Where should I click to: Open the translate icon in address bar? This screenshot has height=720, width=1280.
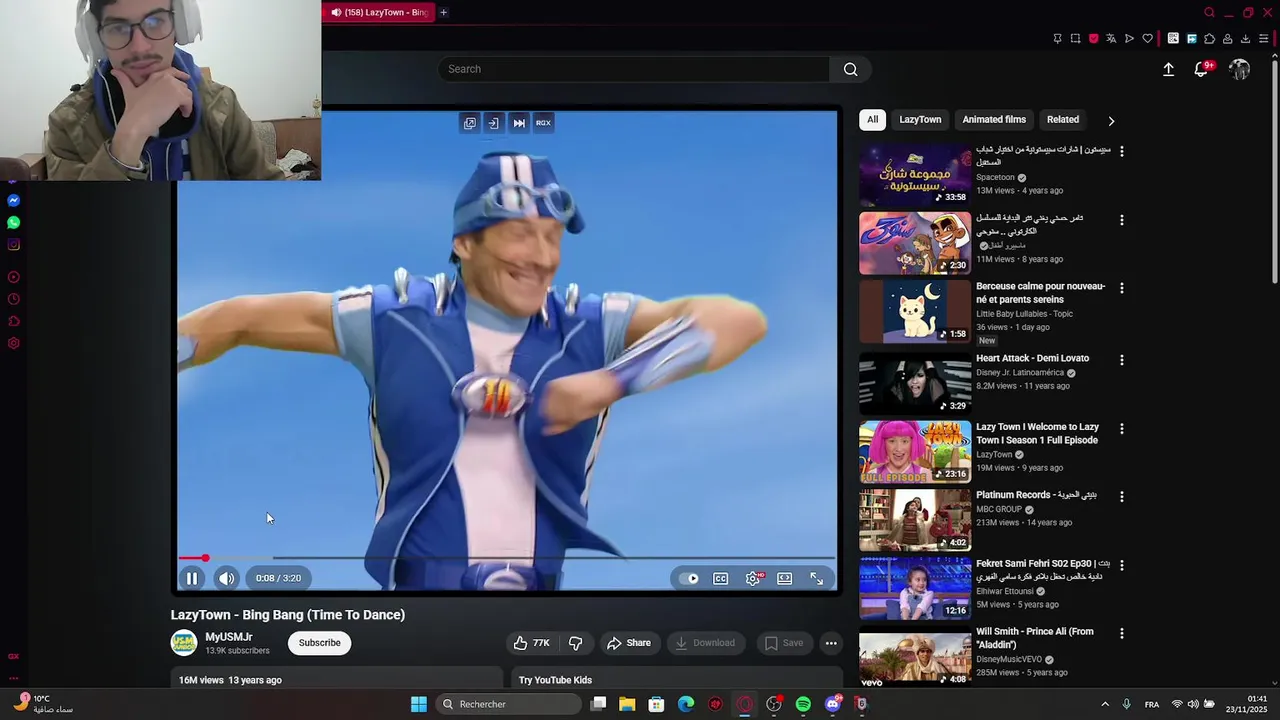[1111, 39]
